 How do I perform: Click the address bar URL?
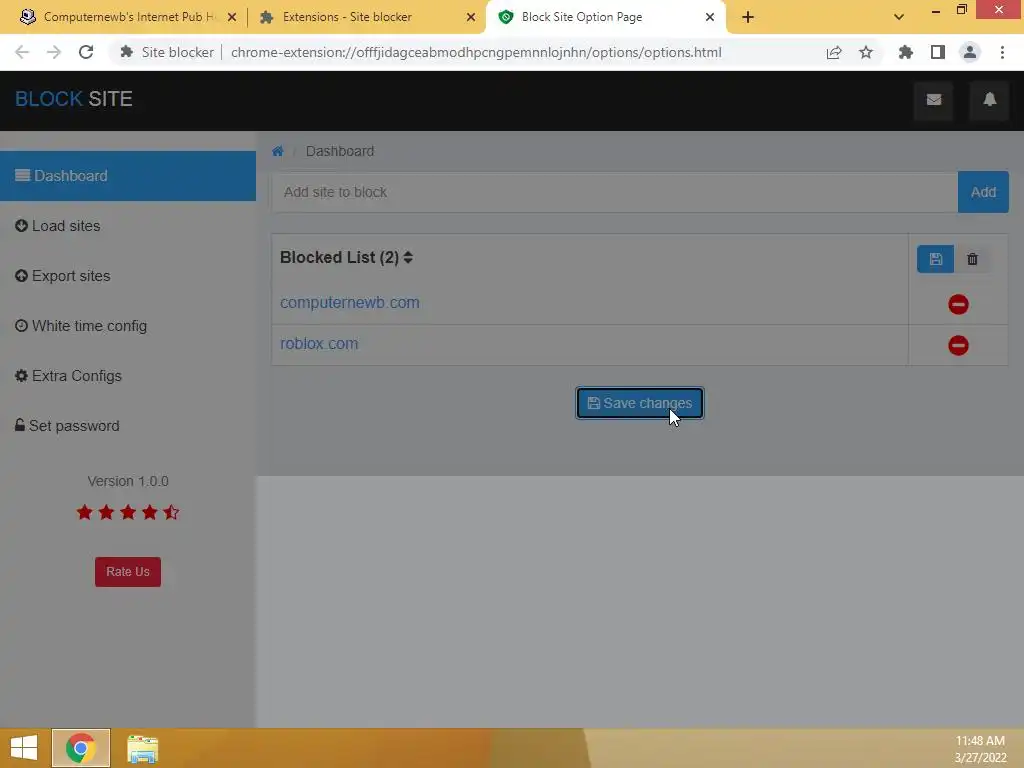click(x=476, y=52)
